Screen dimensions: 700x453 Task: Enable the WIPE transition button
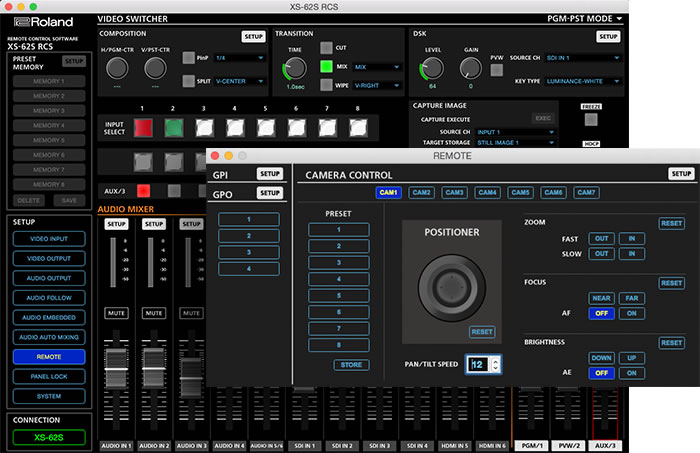(326, 85)
